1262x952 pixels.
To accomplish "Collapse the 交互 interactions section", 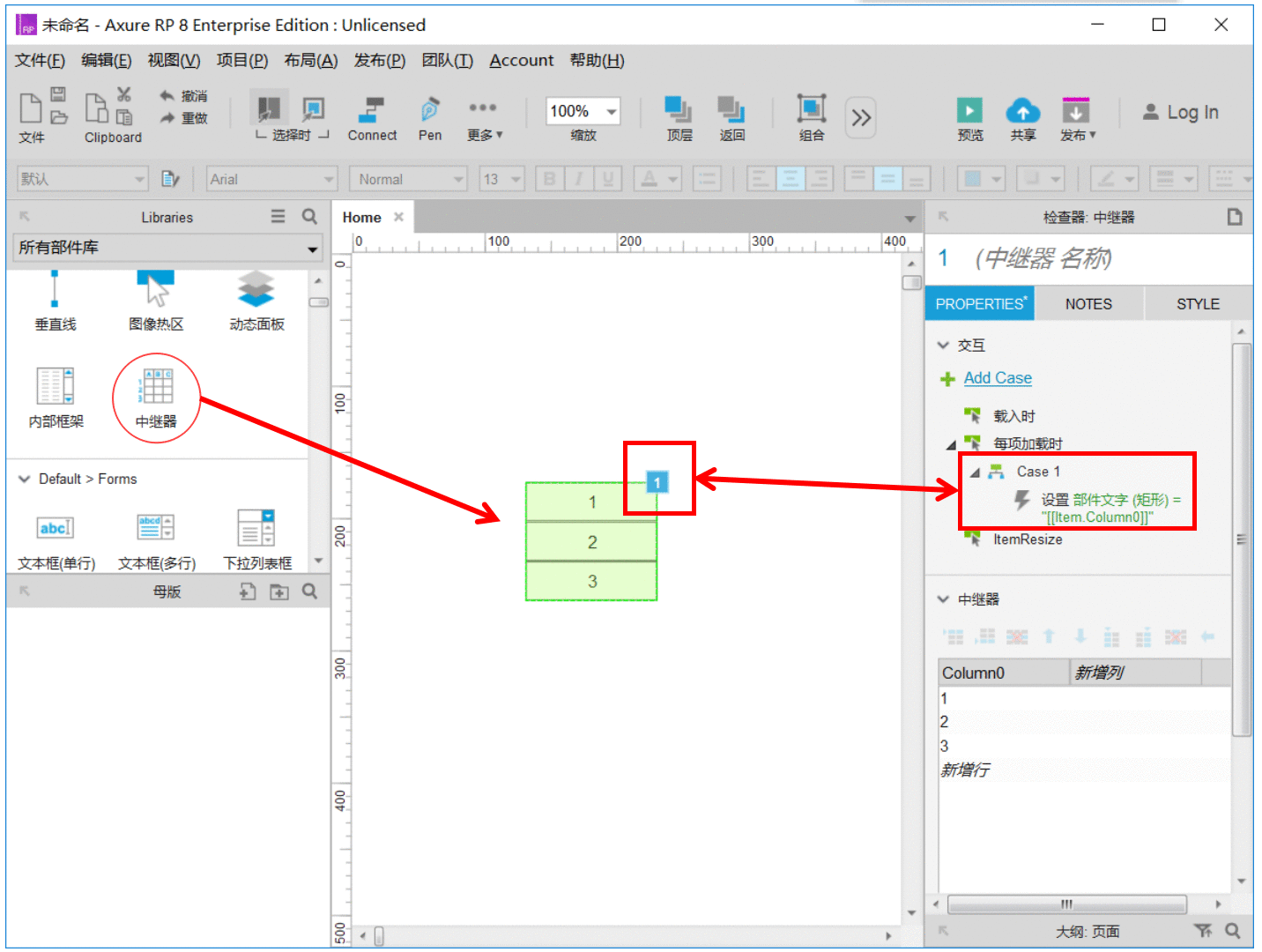I will (943, 345).
